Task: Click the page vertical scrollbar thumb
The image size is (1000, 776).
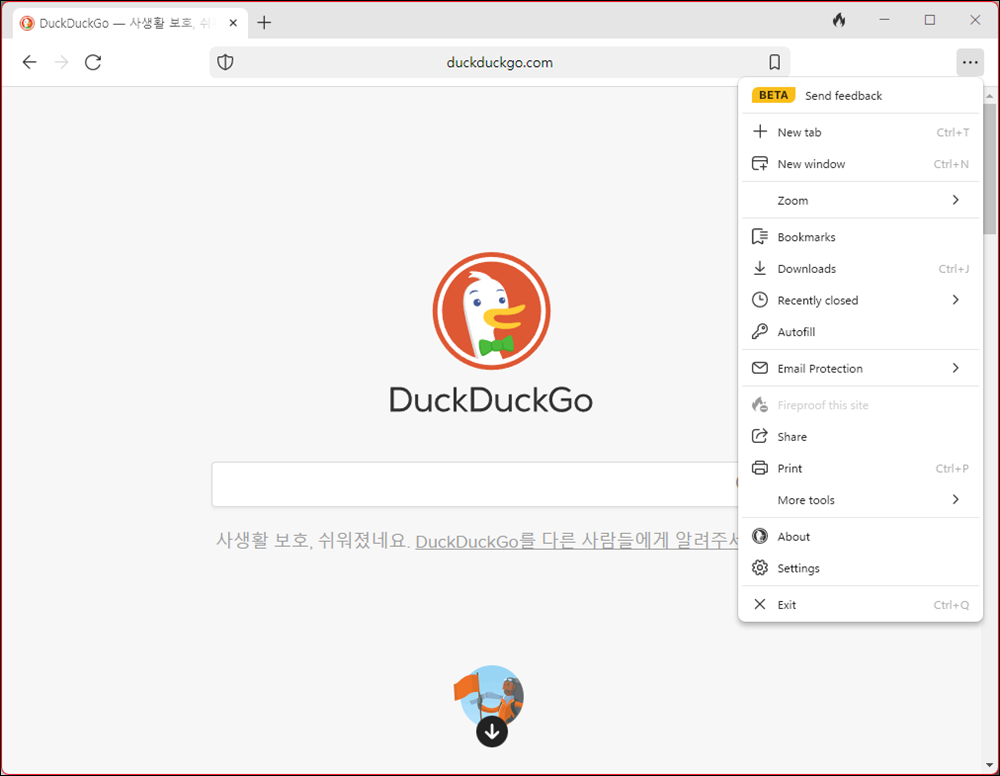Action: coord(989,168)
